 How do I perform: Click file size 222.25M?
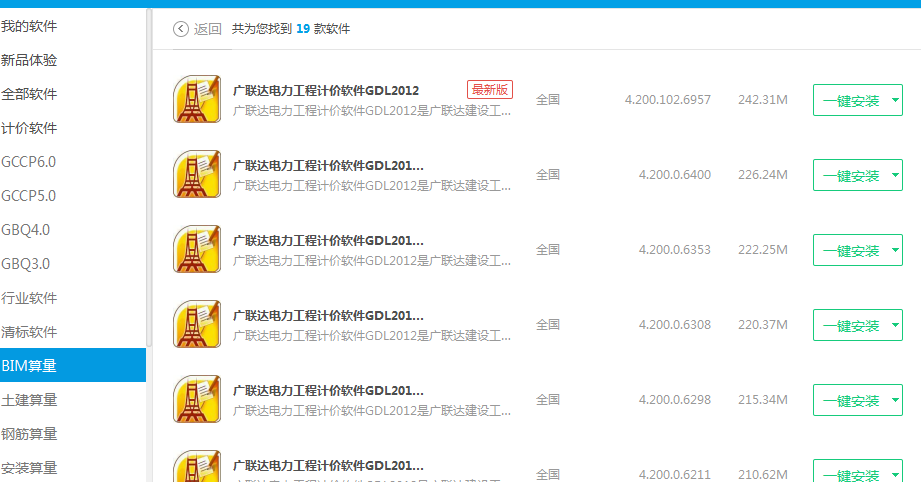pyautogui.click(x=763, y=250)
